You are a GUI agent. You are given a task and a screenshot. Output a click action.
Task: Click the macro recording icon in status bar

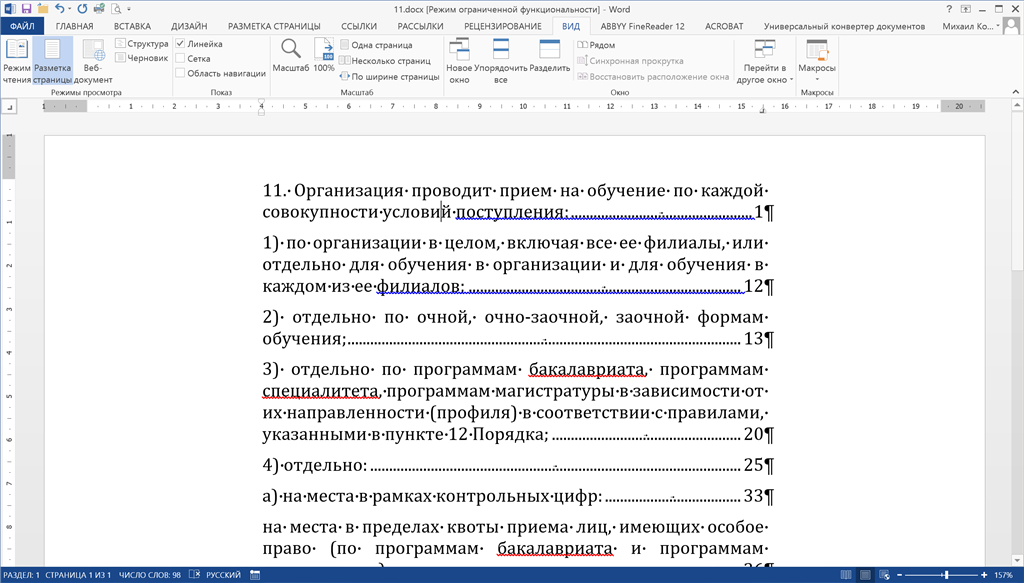pos(255,575)
